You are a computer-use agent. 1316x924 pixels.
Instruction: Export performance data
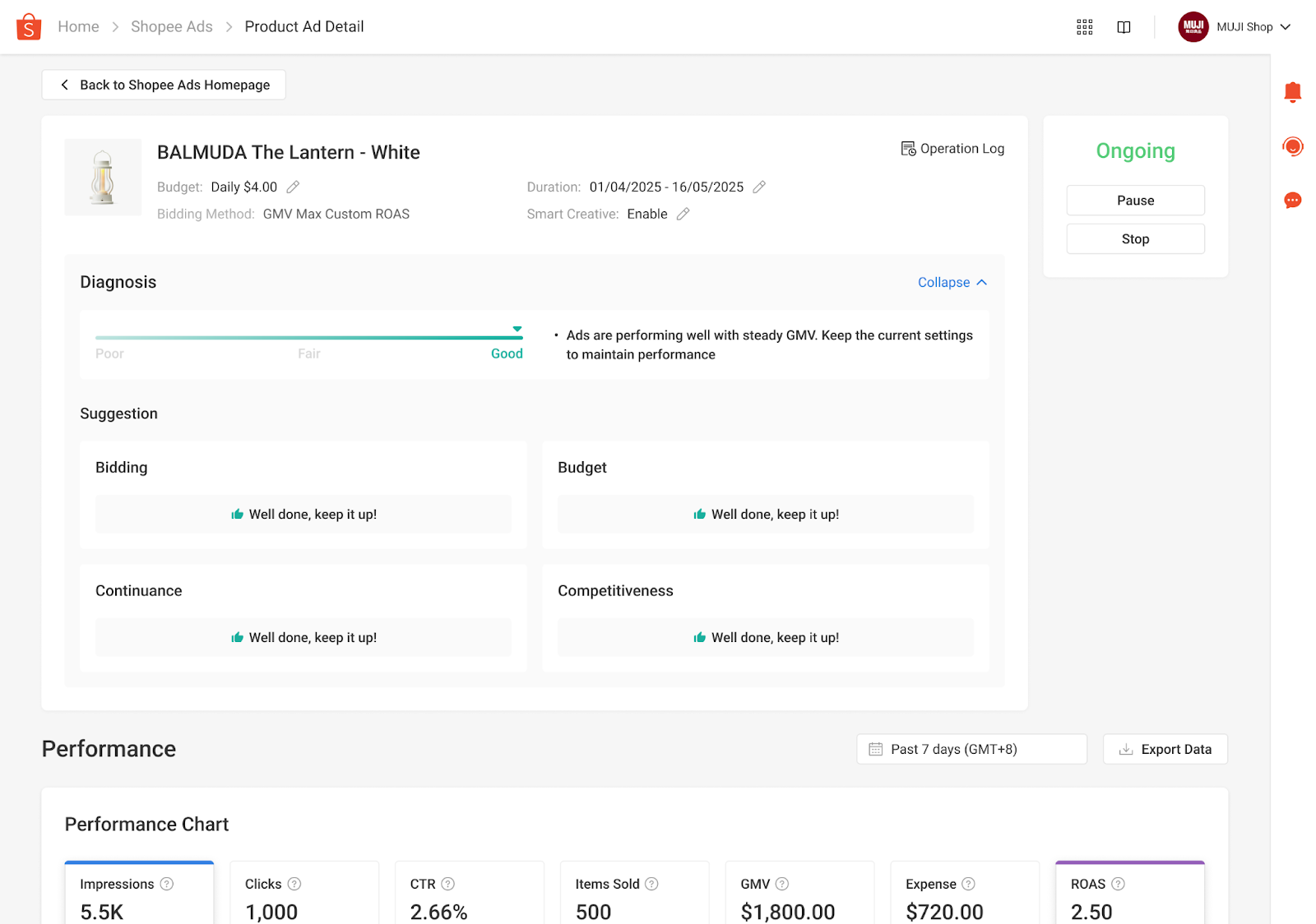tap(1165, 749)
